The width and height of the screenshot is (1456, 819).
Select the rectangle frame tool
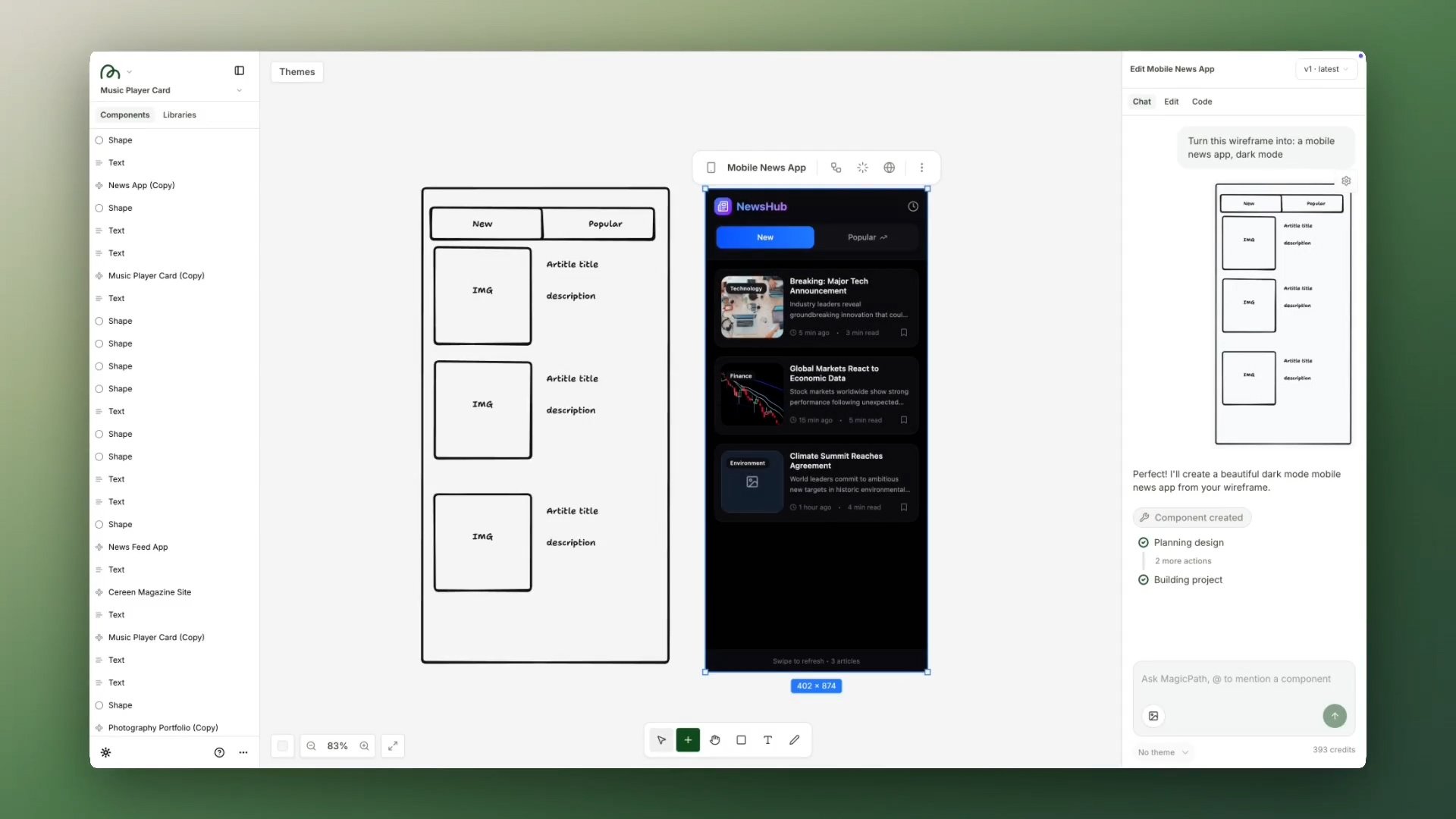point(741,739)
